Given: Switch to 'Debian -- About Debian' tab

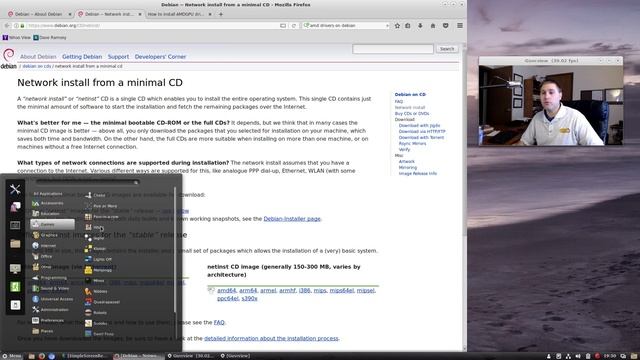Looking at the screenshot, I should [x=39, y=14].
